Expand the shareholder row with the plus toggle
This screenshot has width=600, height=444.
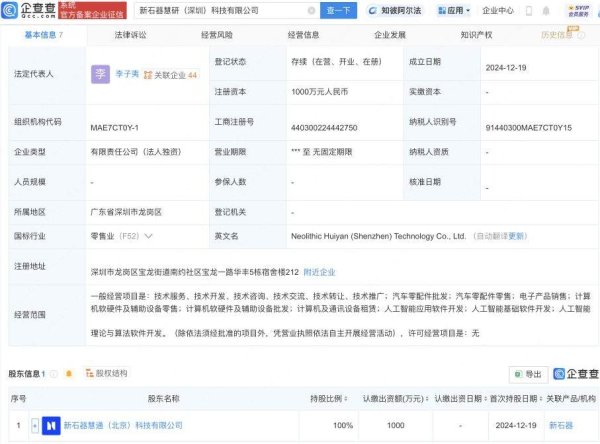35,425
